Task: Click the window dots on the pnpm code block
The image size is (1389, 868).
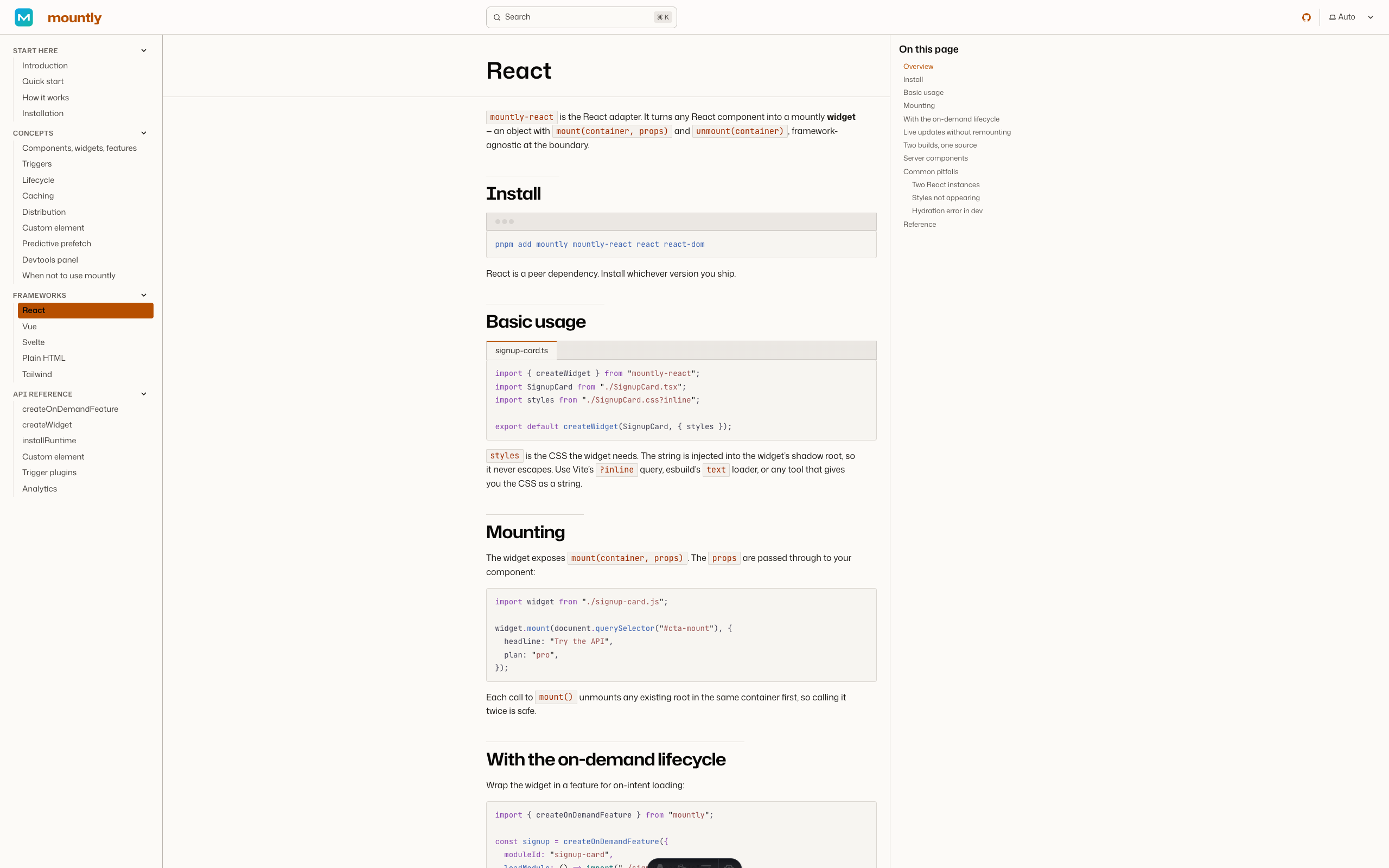Action: (x=505, y=221)
